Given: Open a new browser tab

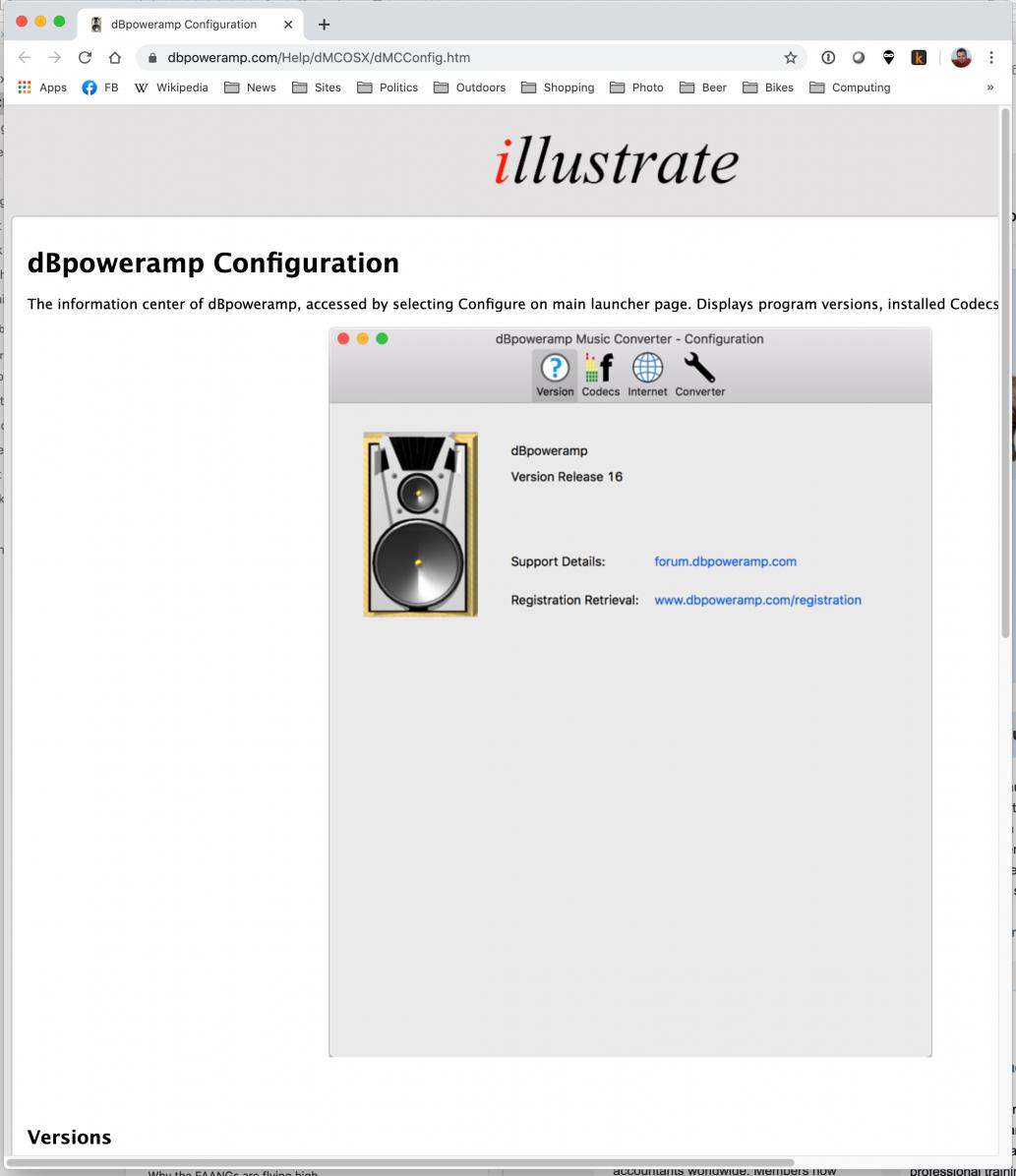Looking at the screenshot, I should click(x=324, y=25).
